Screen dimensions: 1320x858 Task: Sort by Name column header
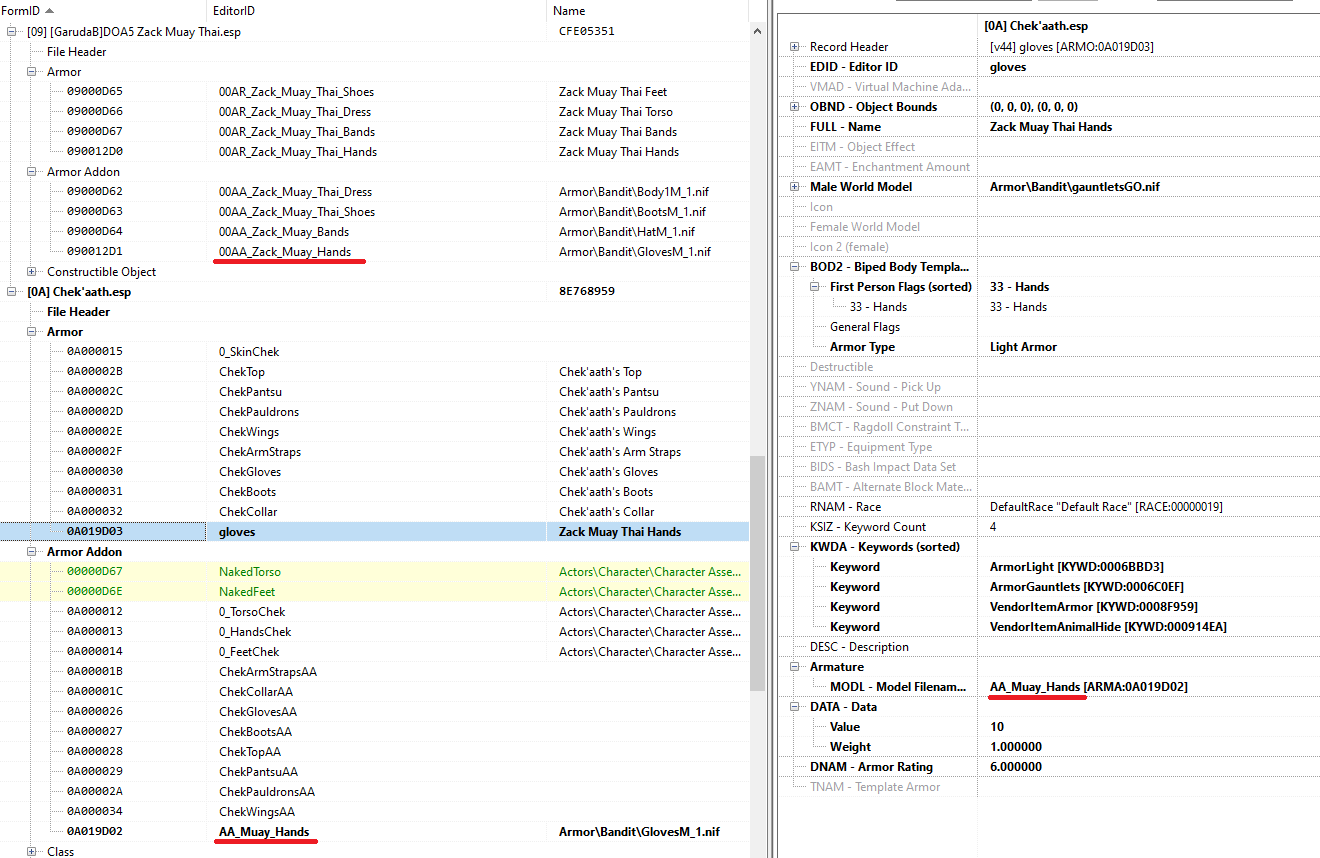click(647, 10)
